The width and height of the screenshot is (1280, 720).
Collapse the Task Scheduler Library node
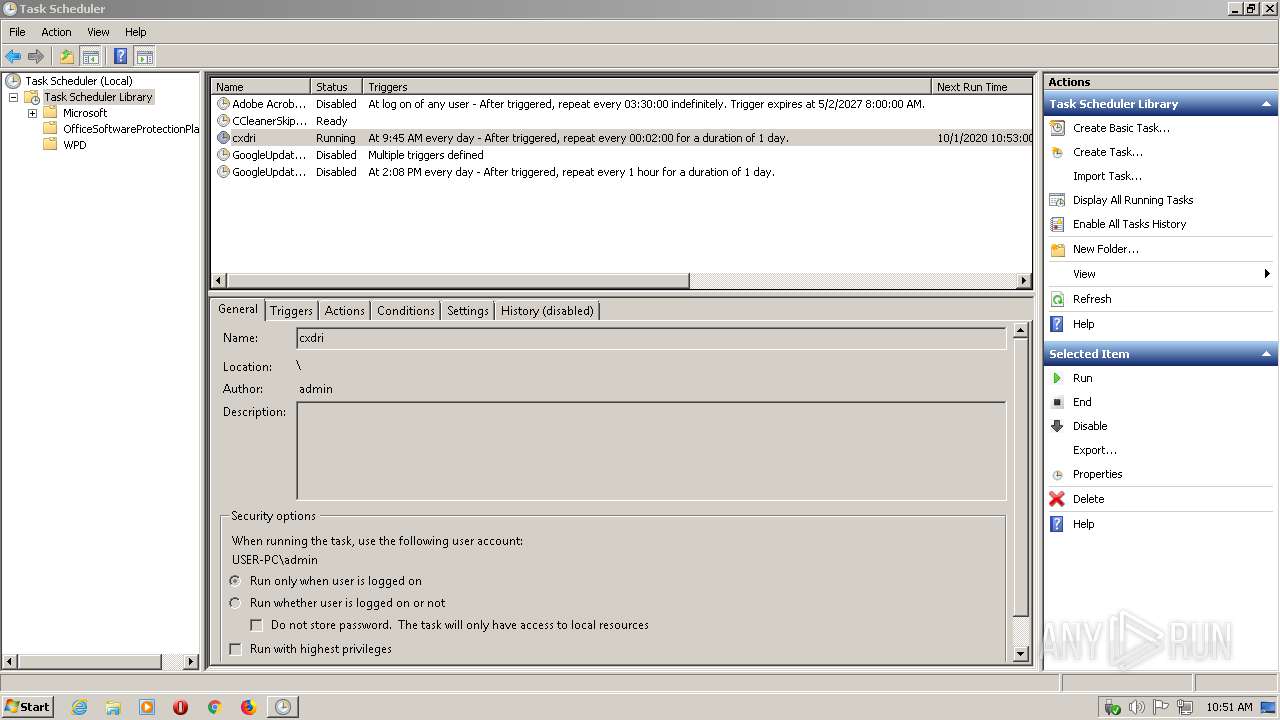(13, 97)
